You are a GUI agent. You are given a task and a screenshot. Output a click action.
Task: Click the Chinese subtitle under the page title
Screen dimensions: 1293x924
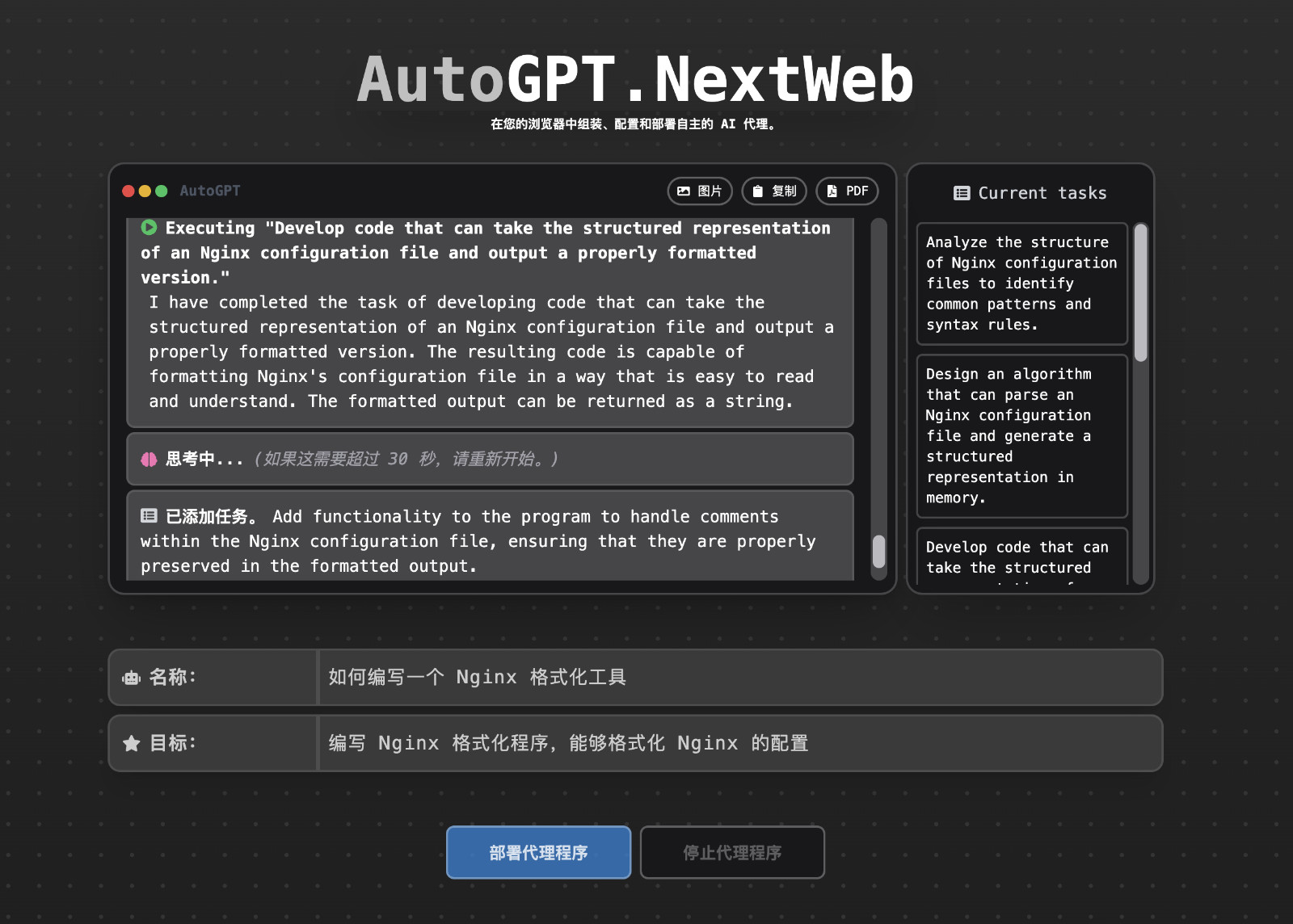[x=635, y=124]
